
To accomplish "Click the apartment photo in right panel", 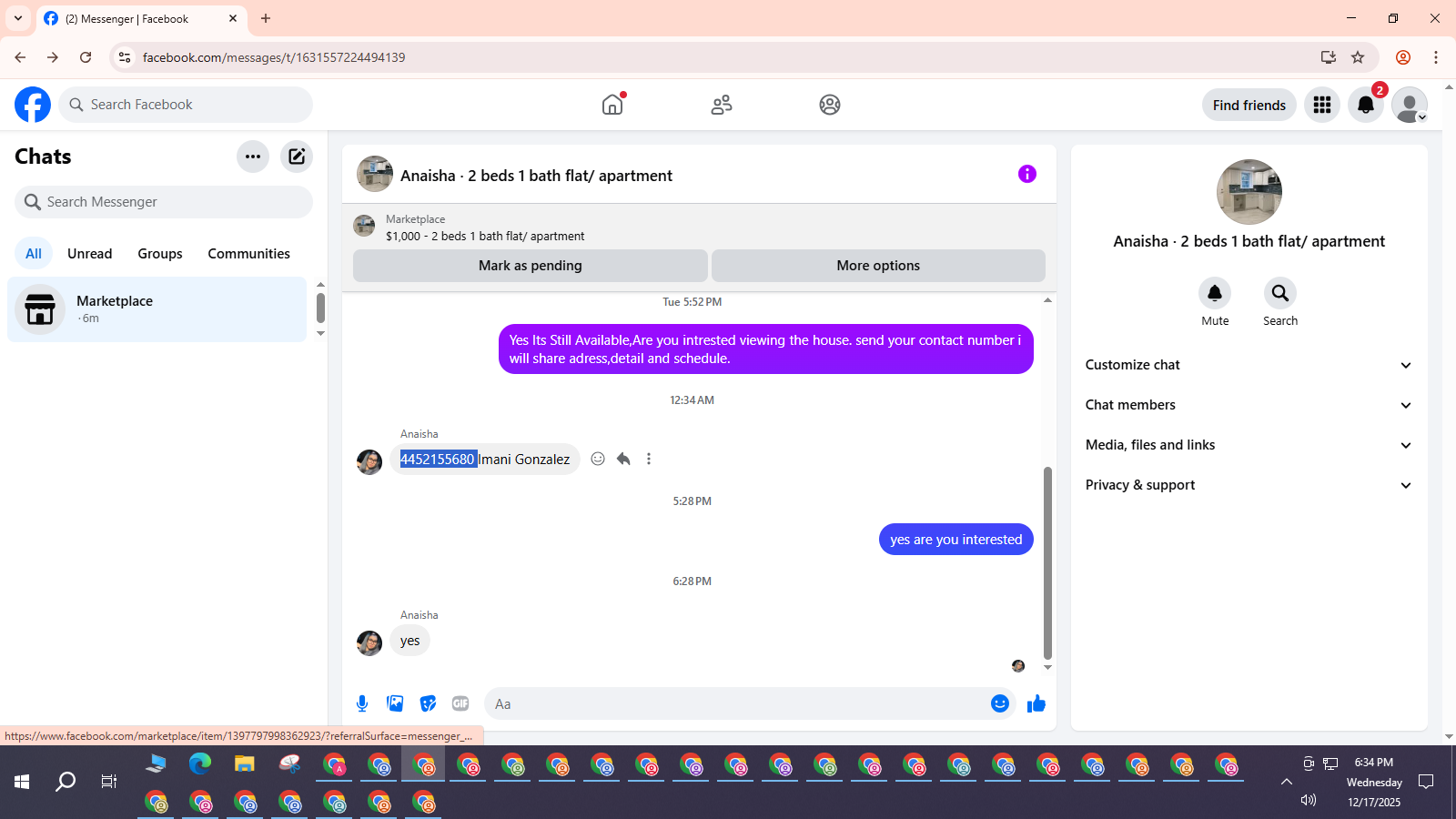I will tap(1249, 192).
